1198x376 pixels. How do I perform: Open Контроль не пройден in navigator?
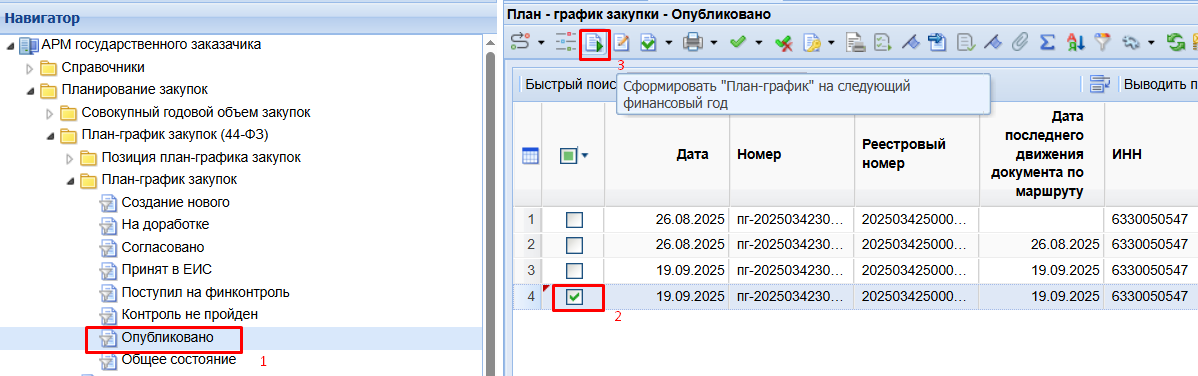[x=189, y=314]
